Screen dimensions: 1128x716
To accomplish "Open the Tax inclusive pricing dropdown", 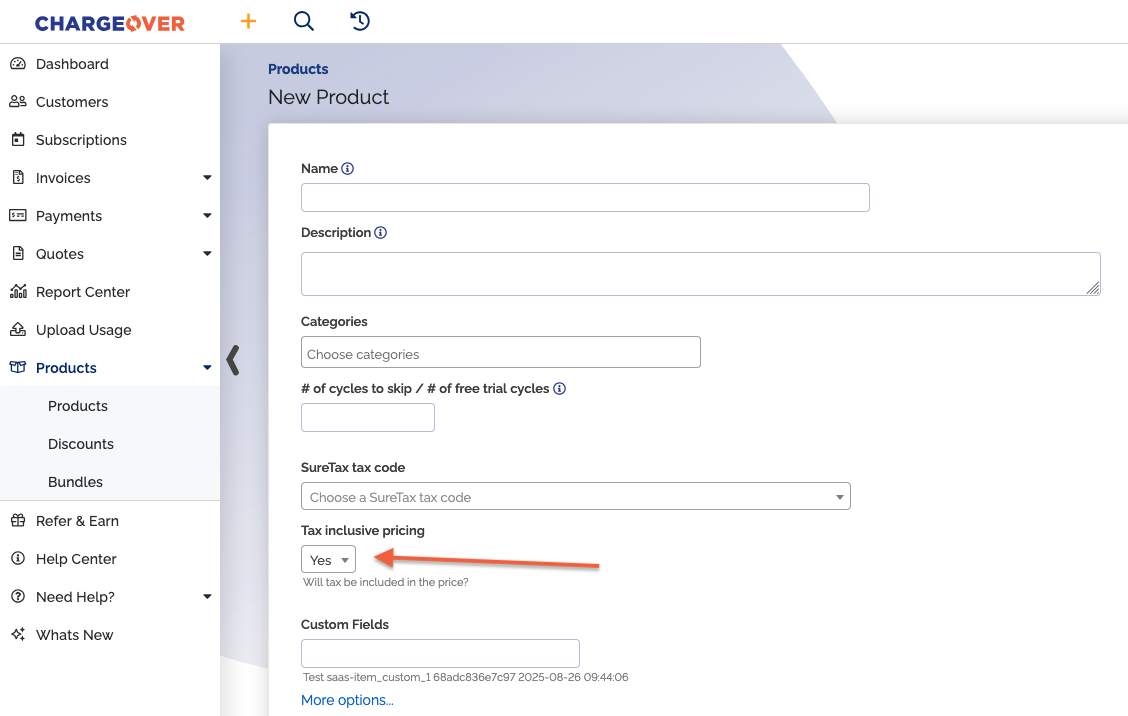I will 328,560.
